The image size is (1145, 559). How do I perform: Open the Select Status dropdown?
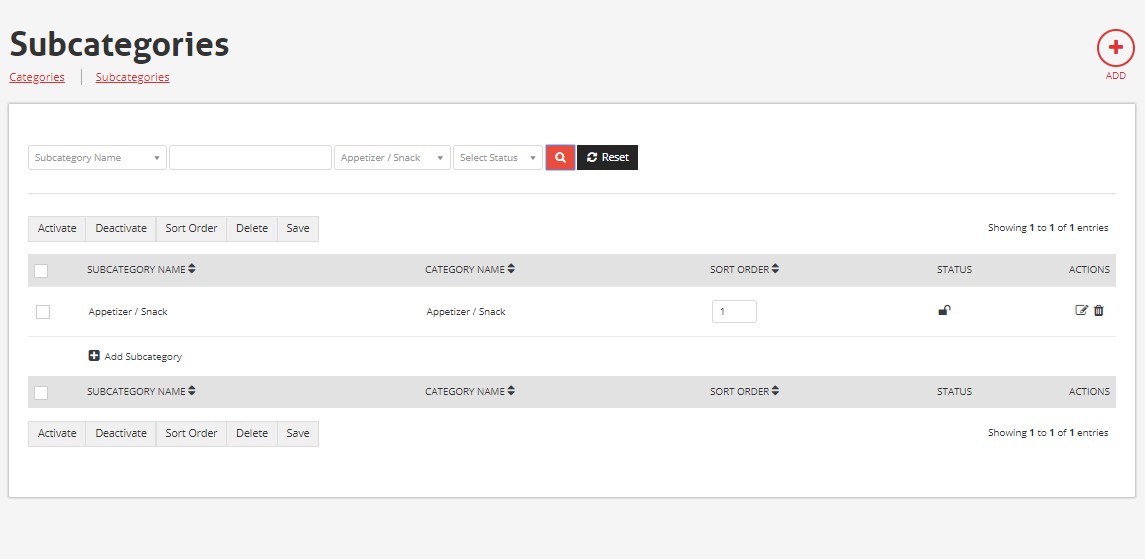tap(498, 158)
